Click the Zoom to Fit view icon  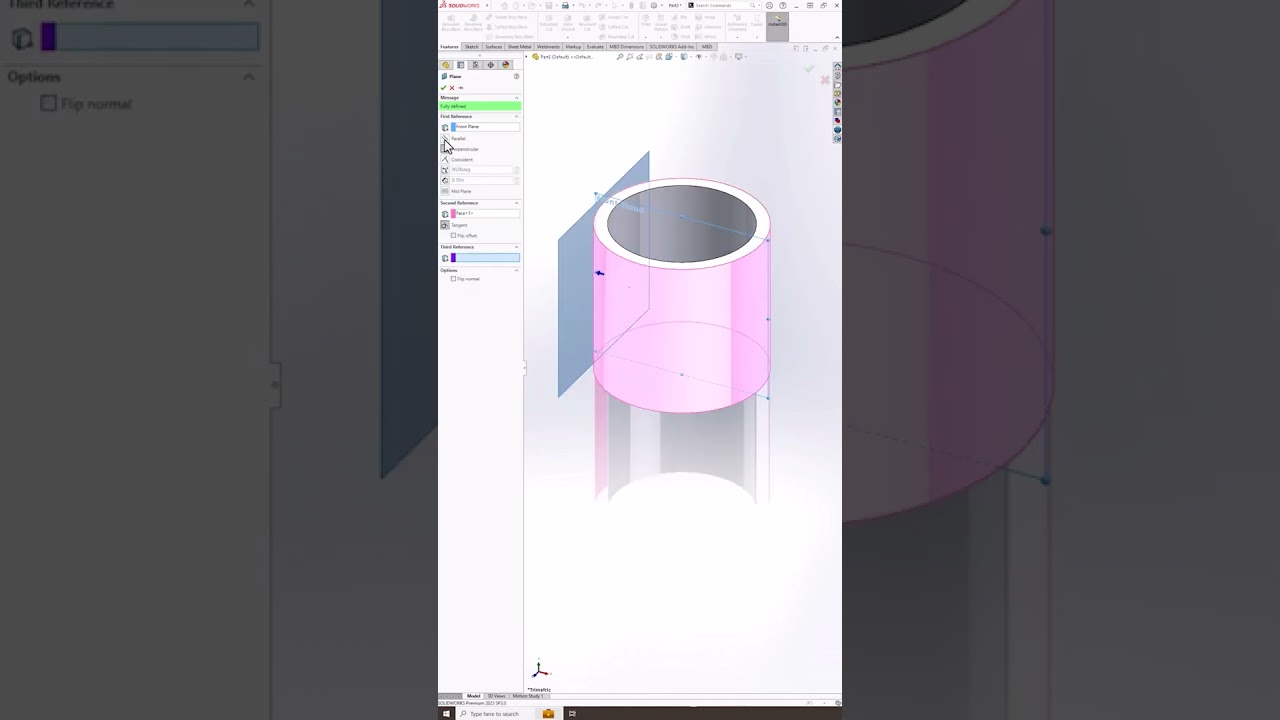point(620,56)
